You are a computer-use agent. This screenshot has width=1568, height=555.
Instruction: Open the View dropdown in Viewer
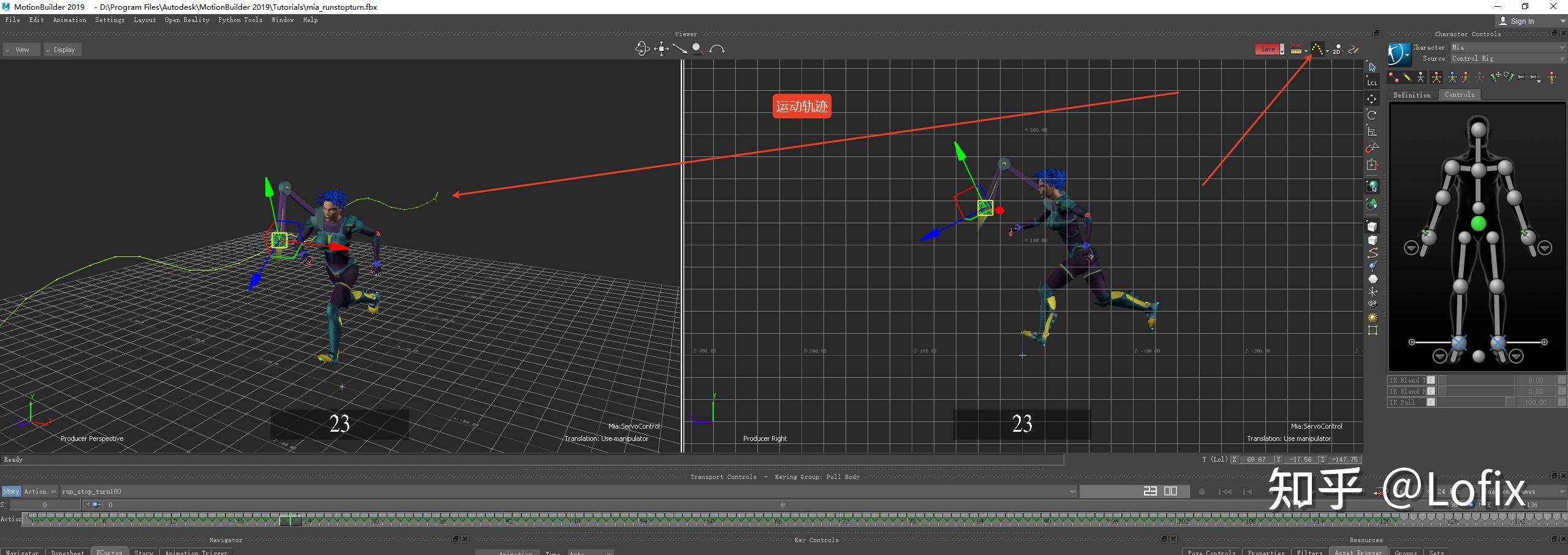(21, 50)
